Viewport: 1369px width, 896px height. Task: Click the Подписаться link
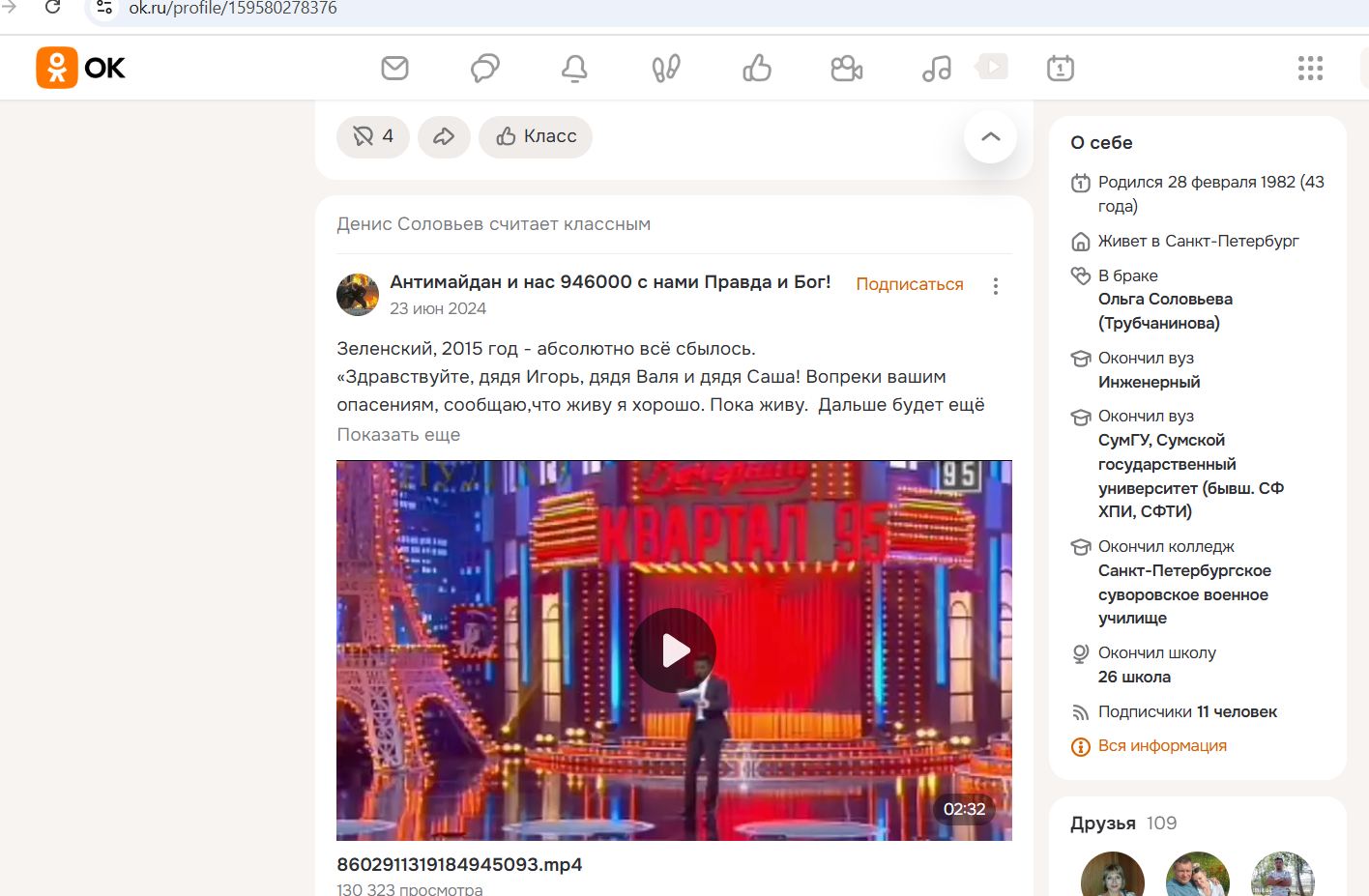[x=910, y=284]
